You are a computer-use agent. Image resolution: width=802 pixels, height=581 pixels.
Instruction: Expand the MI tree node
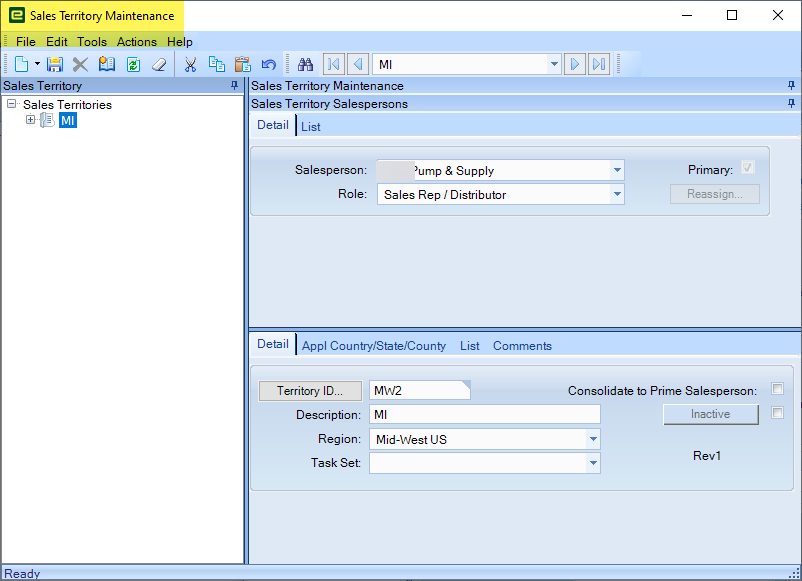pyautogui.click(x=31, y=120)
